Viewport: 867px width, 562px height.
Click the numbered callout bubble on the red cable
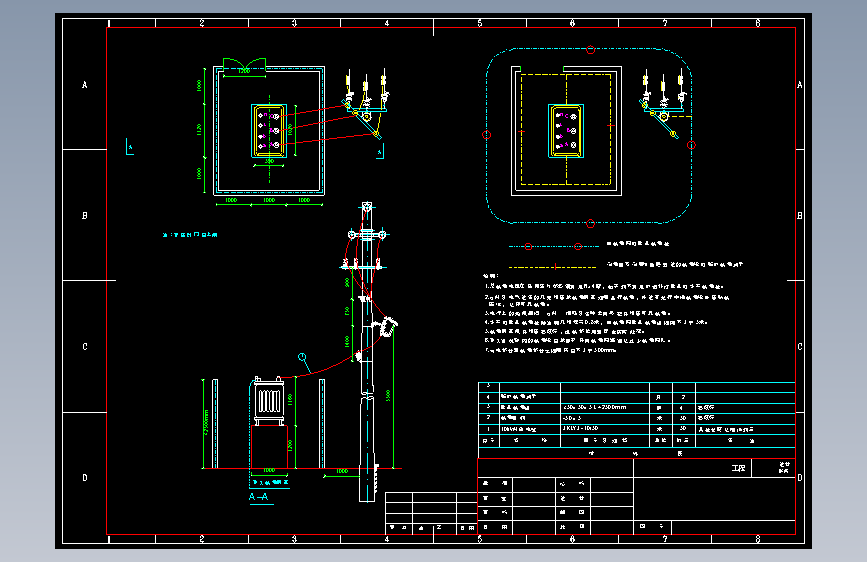(302, 357)
